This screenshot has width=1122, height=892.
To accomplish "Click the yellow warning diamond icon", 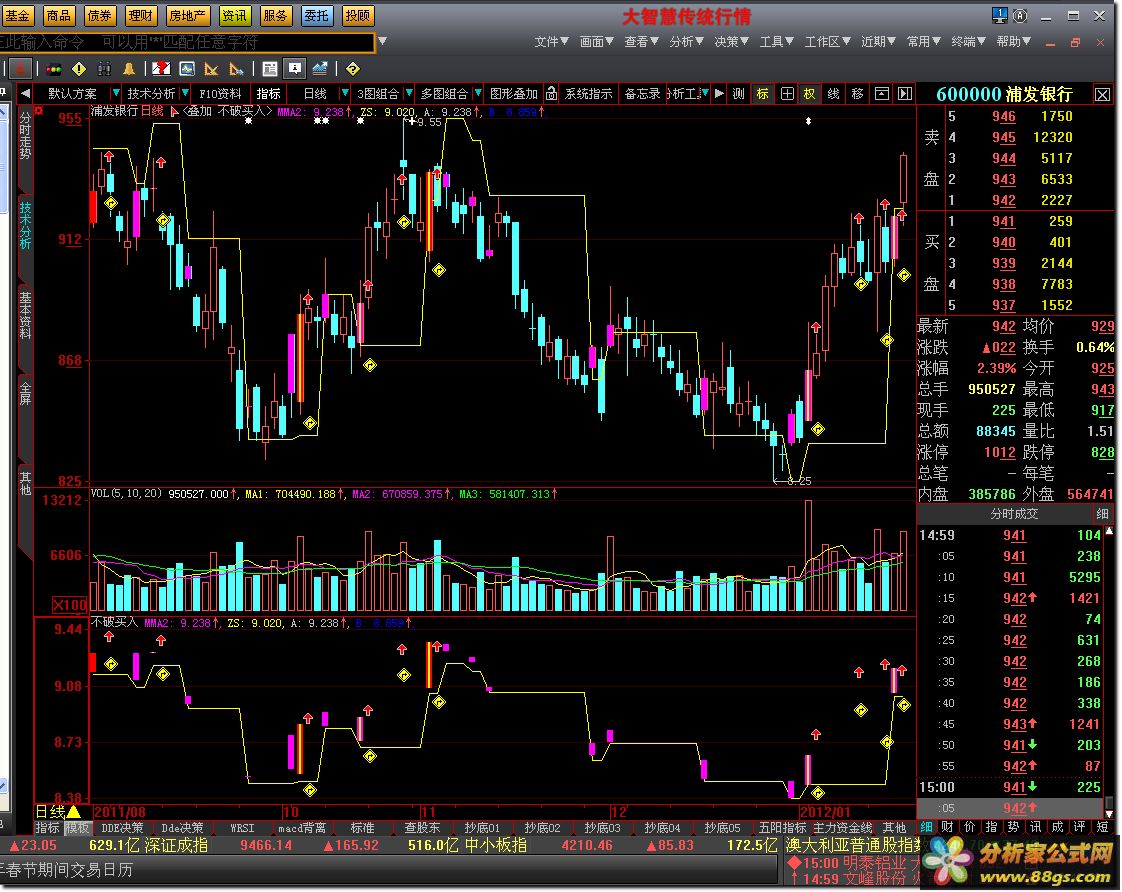I will (x=79, y=69).
